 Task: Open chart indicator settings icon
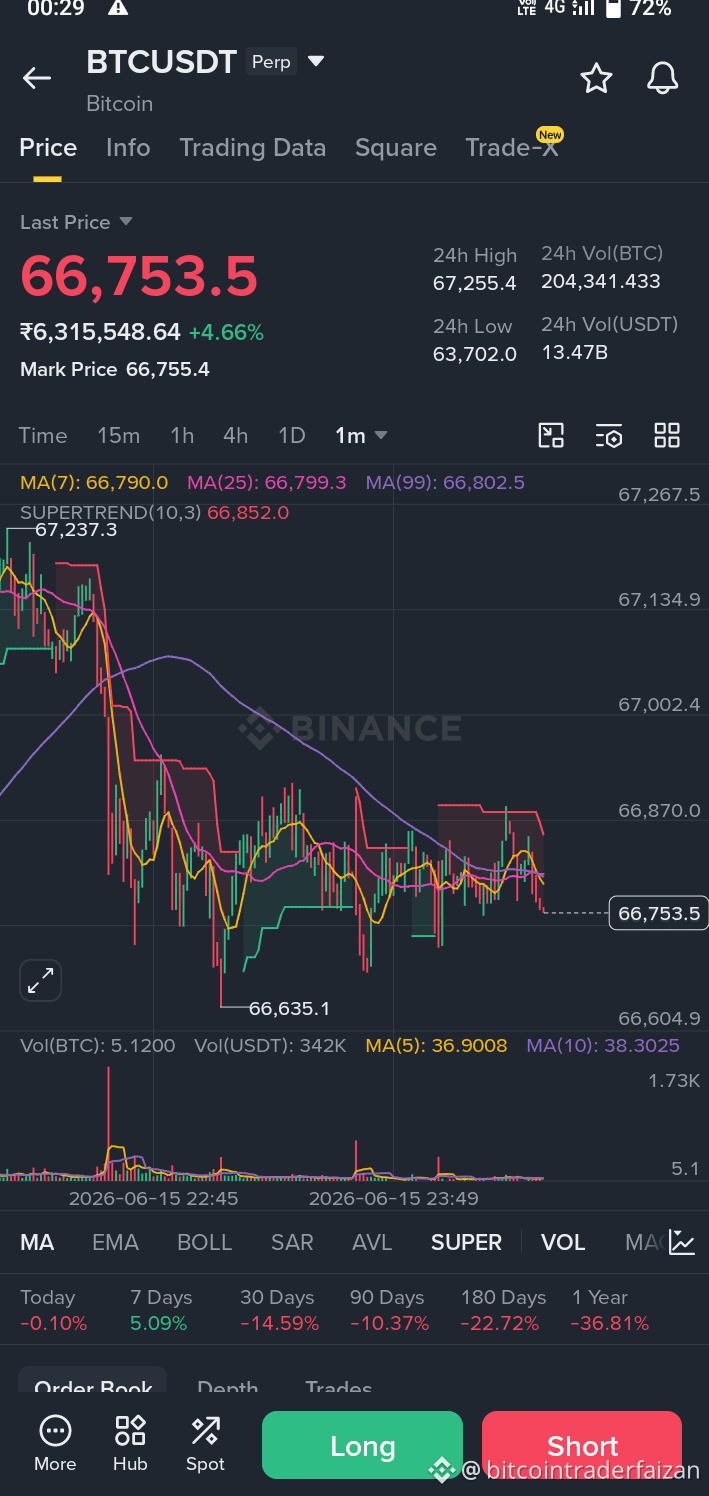coord(609,435)
